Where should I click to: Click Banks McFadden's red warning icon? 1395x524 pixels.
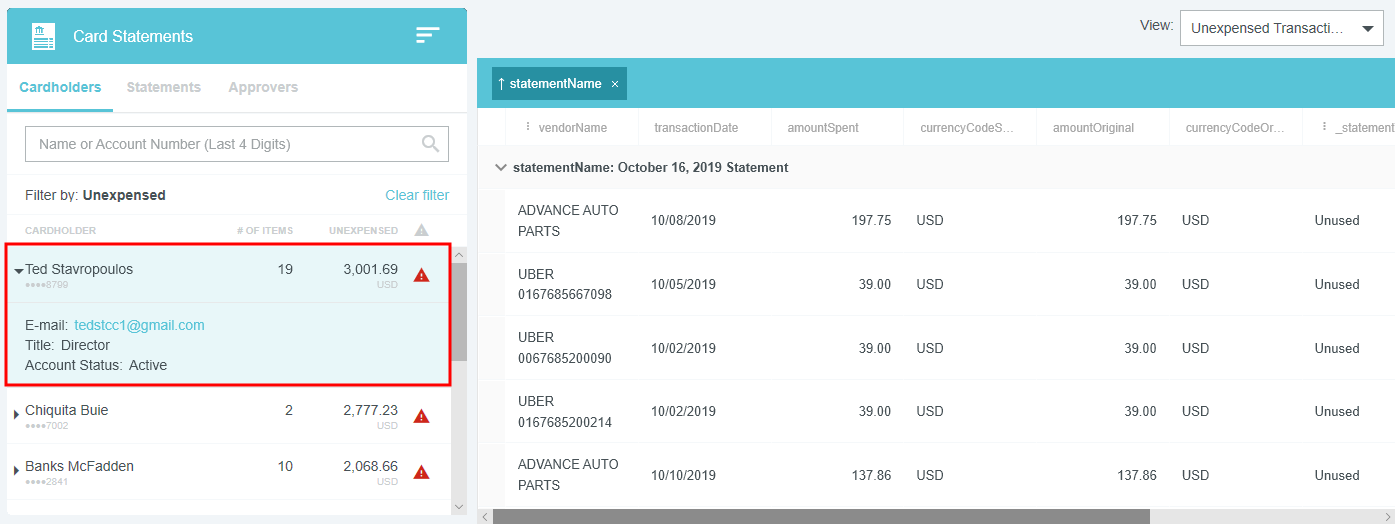tap(421, 472)
